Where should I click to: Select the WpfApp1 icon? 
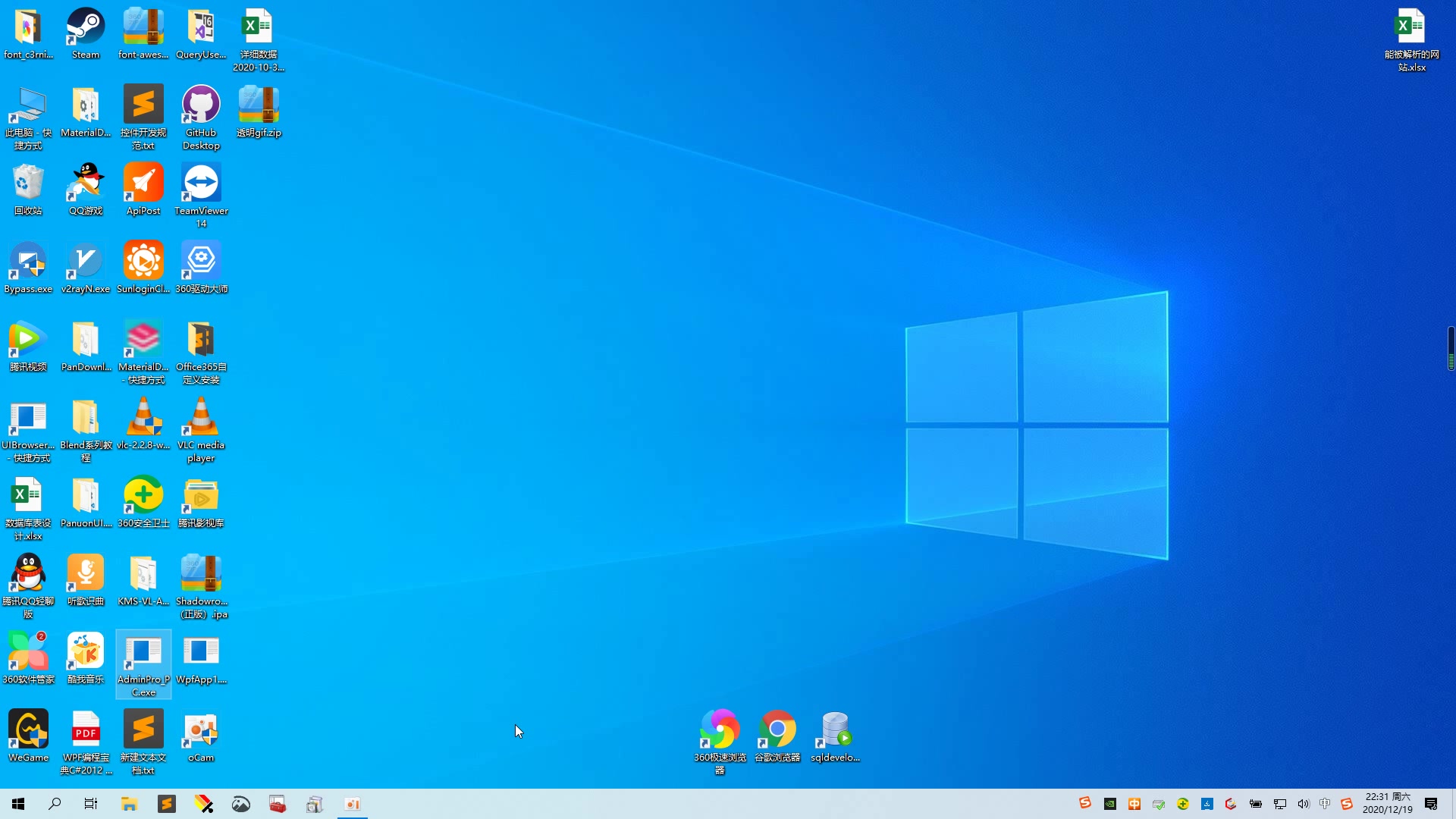pyautogui.click(x=201, y=659)
